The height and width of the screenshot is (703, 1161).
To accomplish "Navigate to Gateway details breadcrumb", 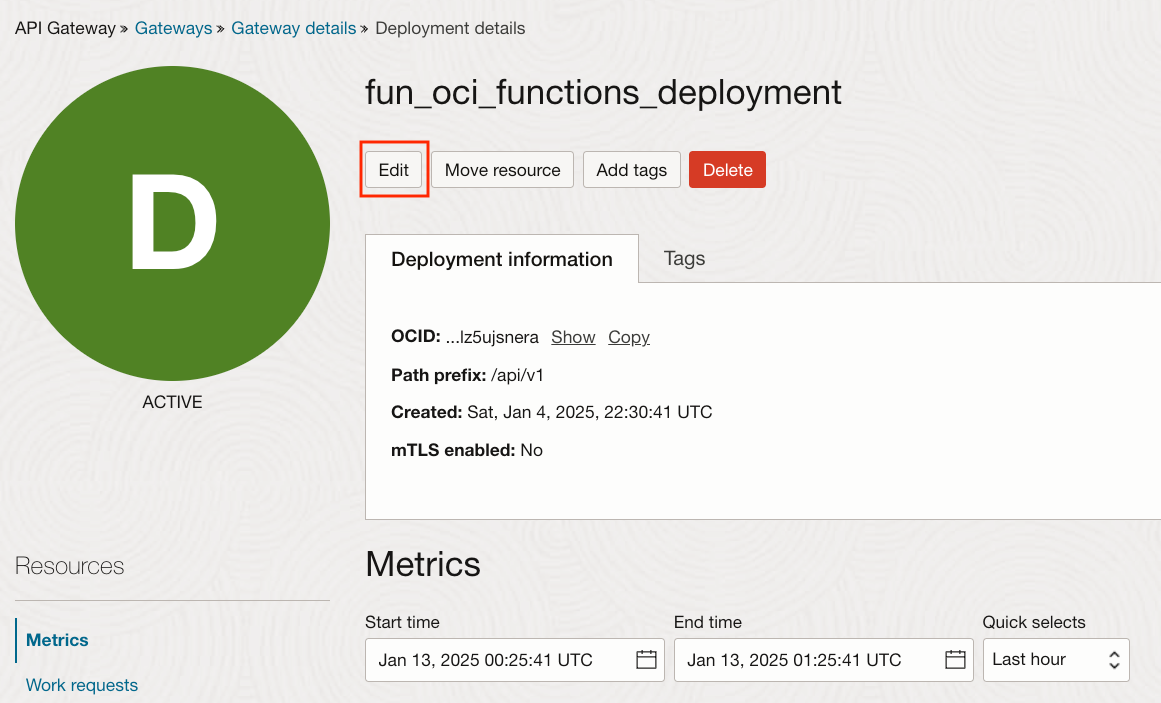I will (293, 28).
